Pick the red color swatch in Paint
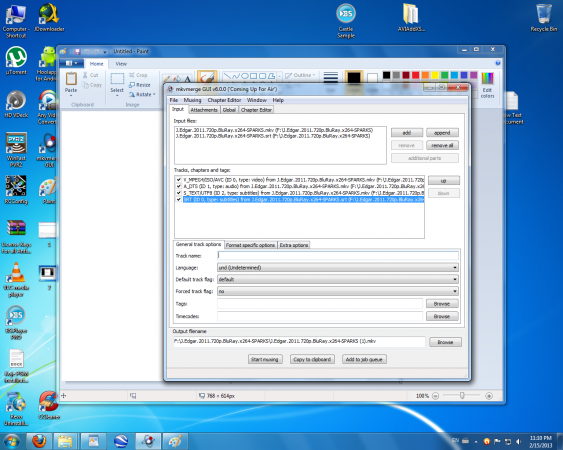 [415, 75]
